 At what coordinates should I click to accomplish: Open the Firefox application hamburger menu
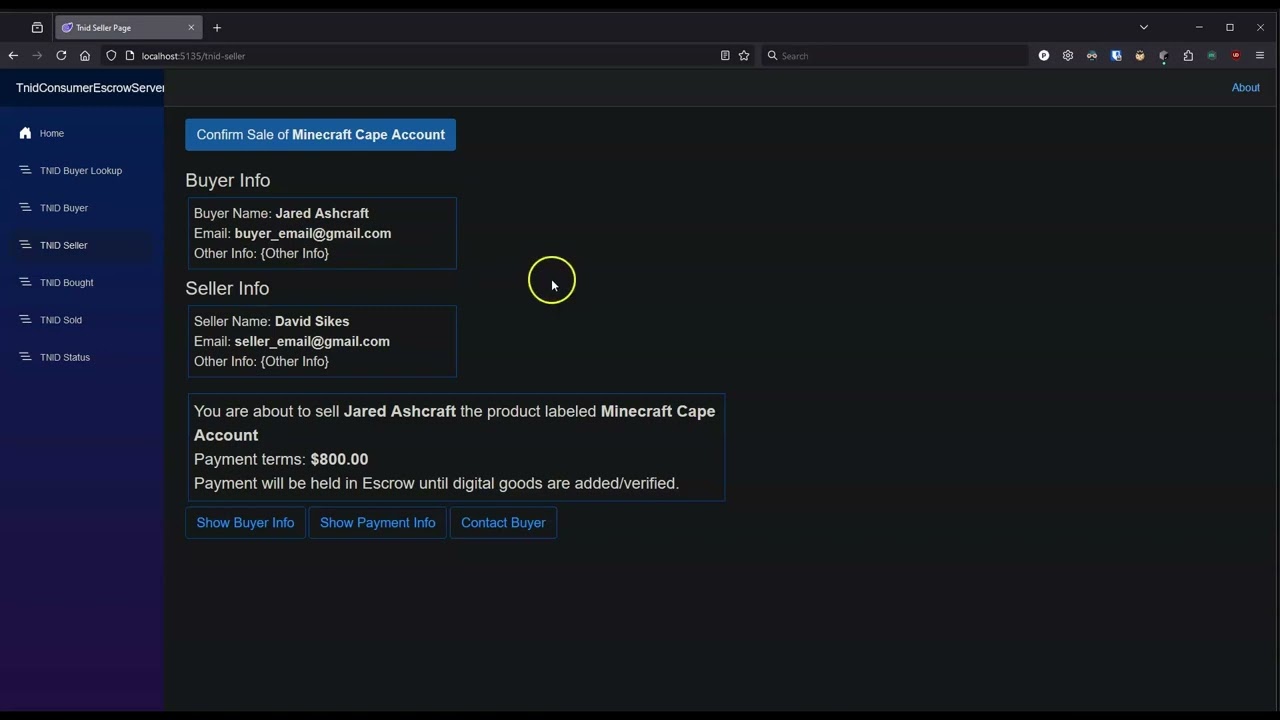tap(1260, 56)
